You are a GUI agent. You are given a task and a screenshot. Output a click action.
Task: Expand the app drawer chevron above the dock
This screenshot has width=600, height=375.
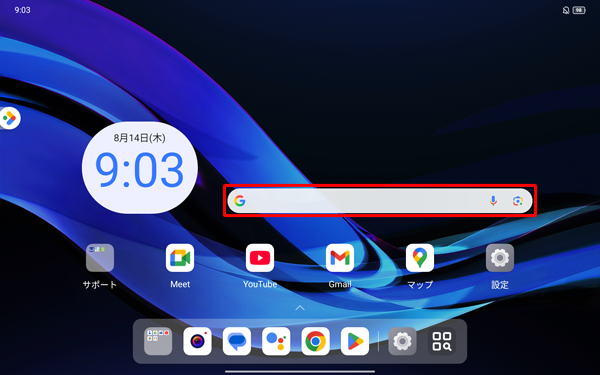300,308
